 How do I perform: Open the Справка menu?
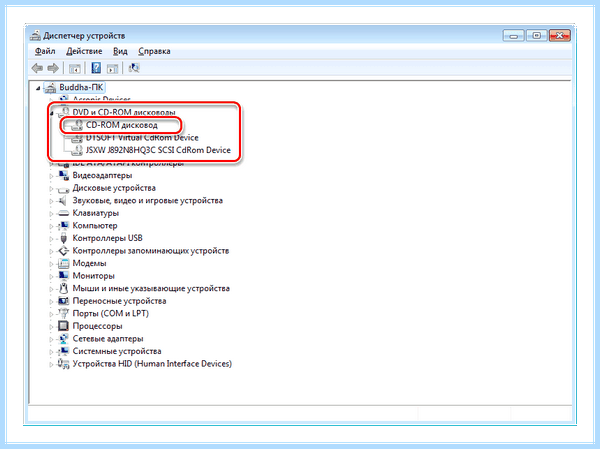pos(154,51)
